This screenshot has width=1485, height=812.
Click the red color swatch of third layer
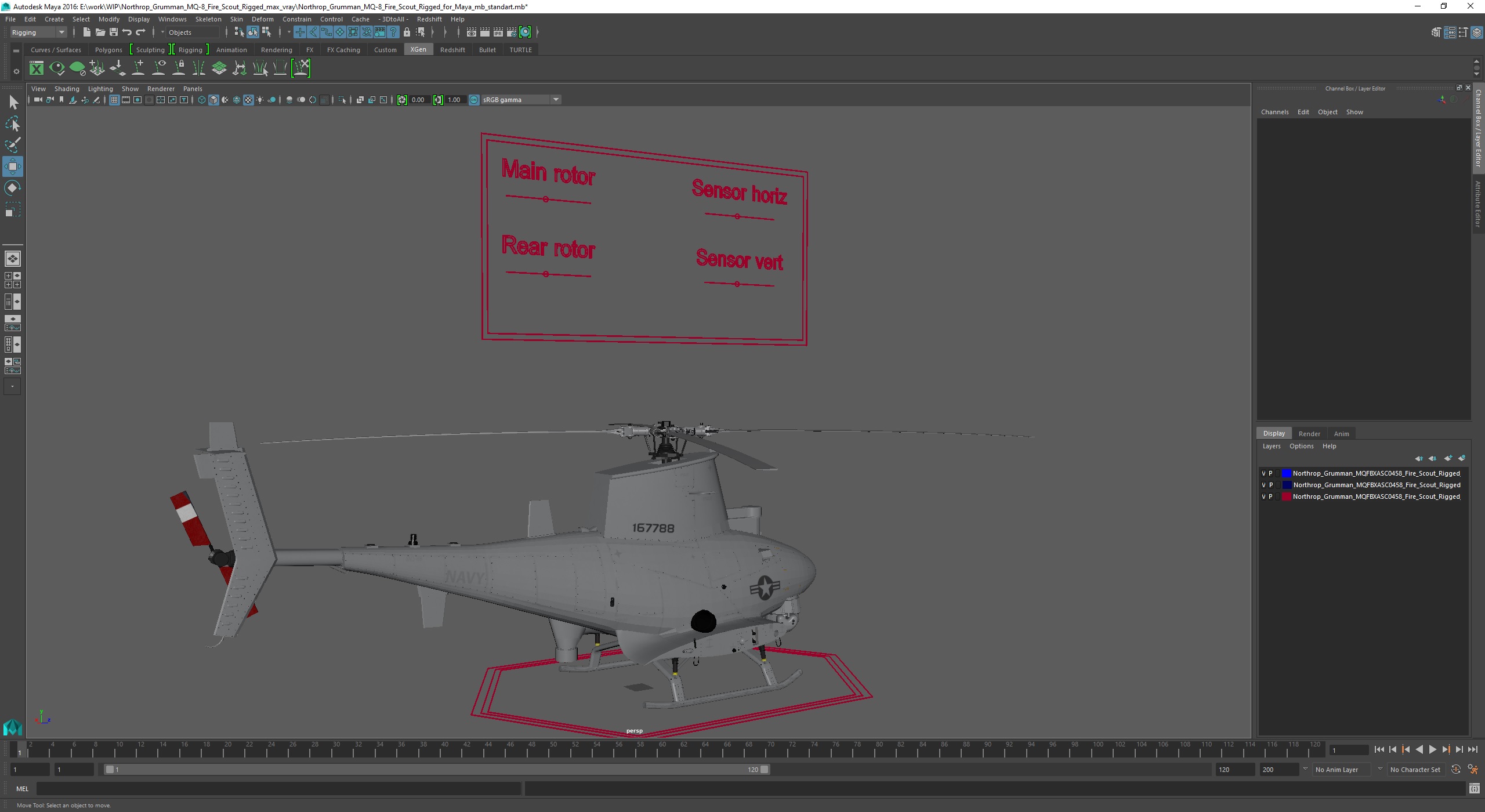point(1286,496)
